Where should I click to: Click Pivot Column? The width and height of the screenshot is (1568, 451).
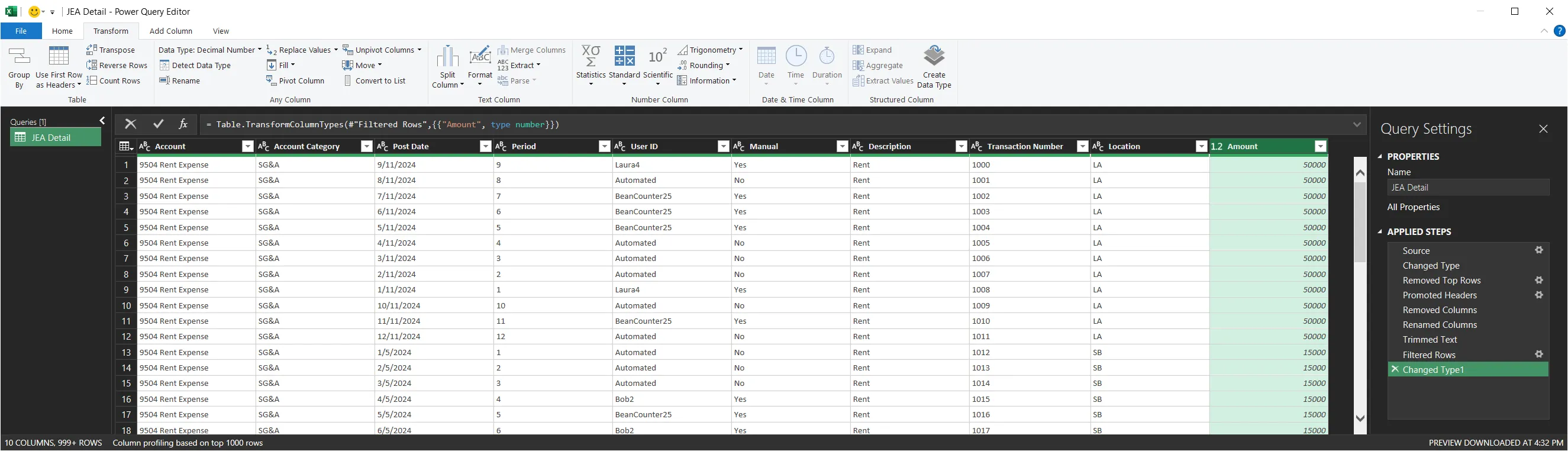click(x=296, y=80)
